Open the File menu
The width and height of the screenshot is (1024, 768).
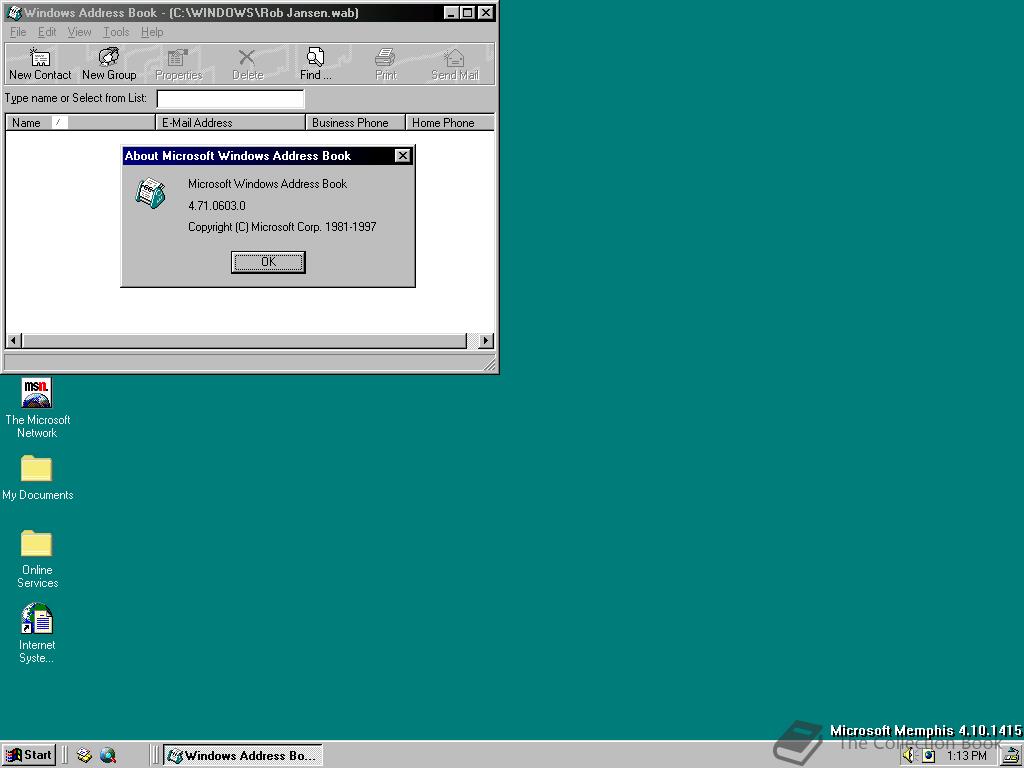pyautogui.click(x=18, y=32)
